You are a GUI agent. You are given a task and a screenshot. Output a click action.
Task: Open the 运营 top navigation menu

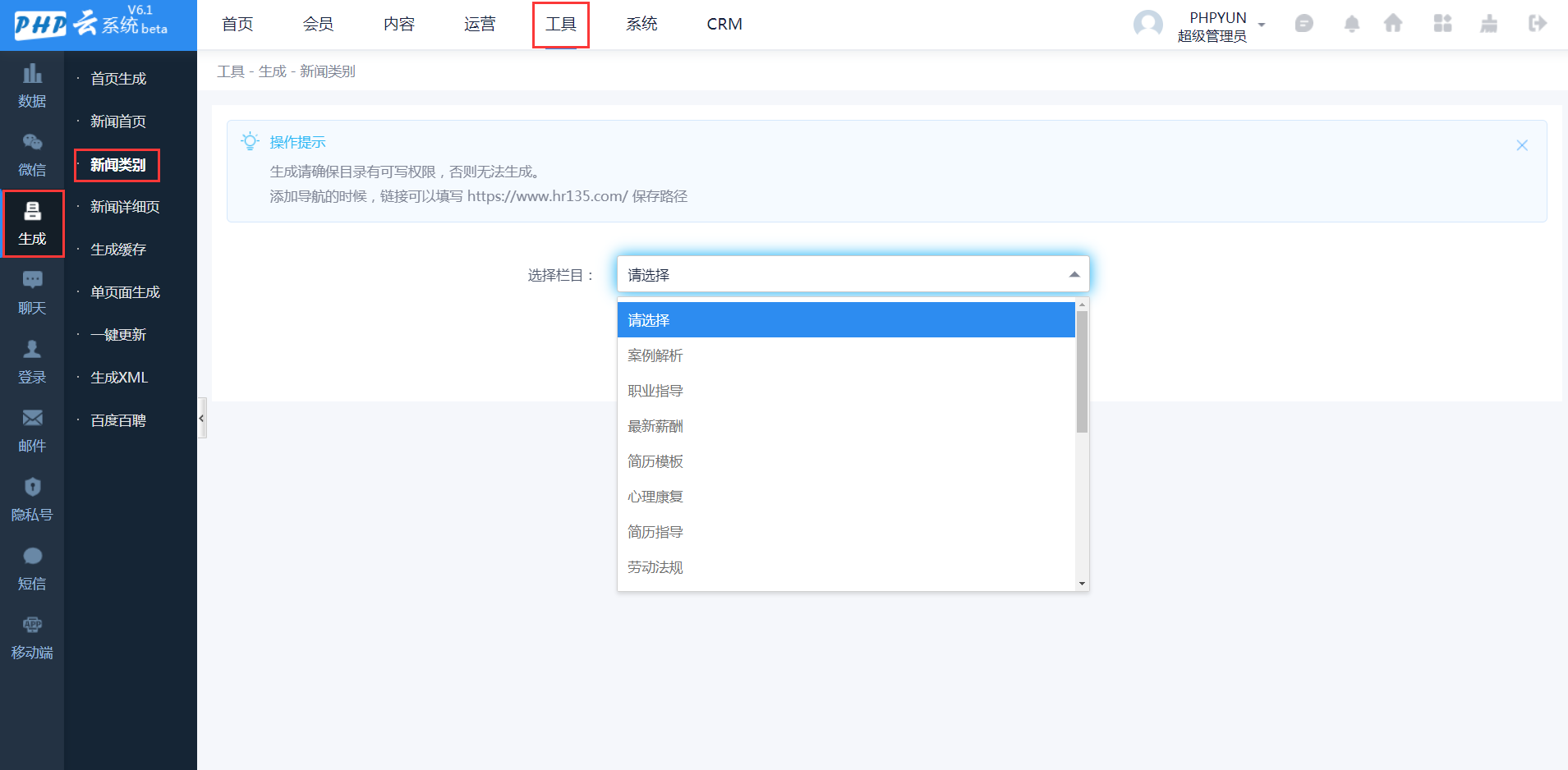pyautogui.click(x=480, y=24)
